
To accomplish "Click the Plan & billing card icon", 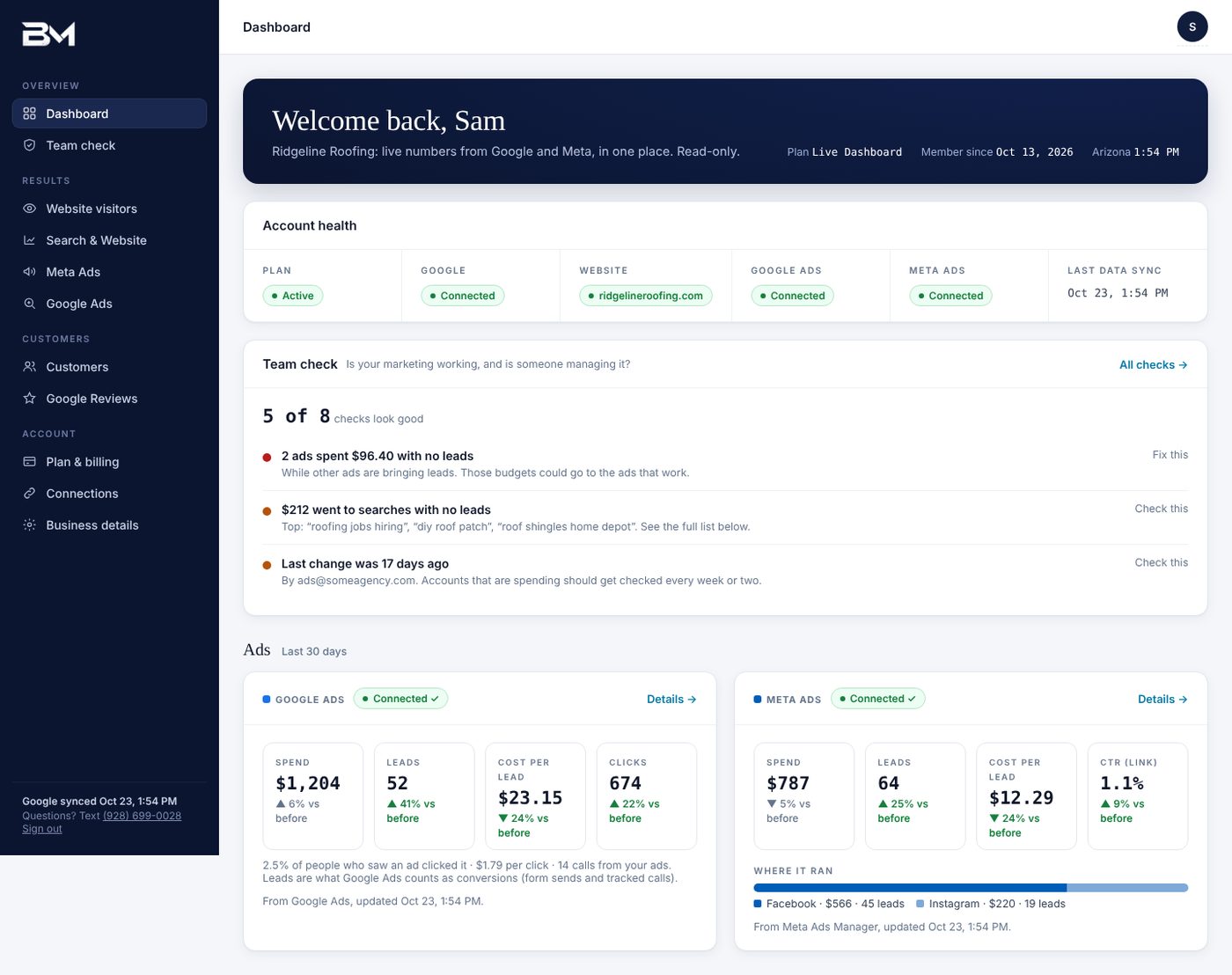I will coord(29,462).
